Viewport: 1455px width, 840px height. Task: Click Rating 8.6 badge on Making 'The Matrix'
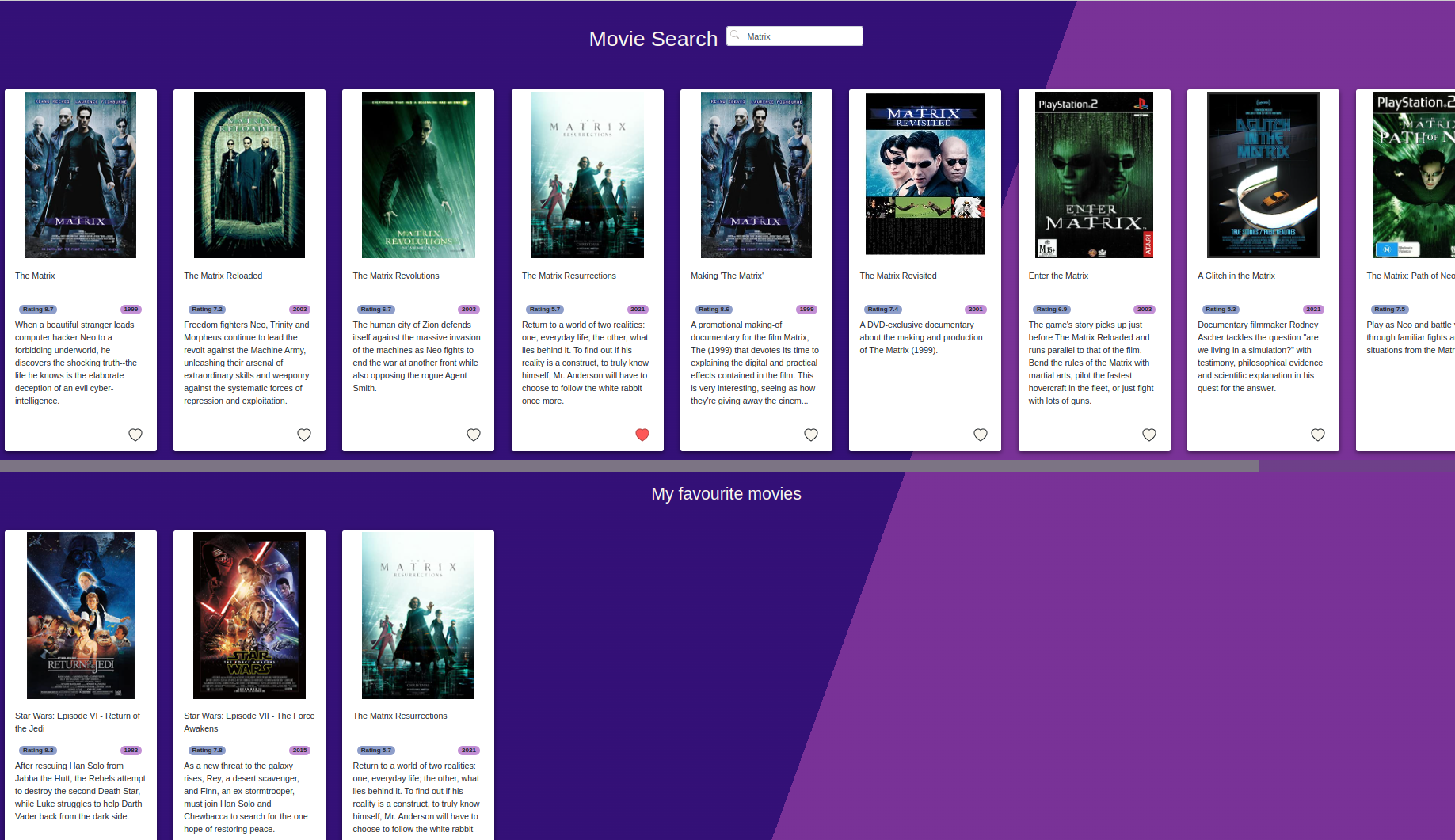click(714, 310)
